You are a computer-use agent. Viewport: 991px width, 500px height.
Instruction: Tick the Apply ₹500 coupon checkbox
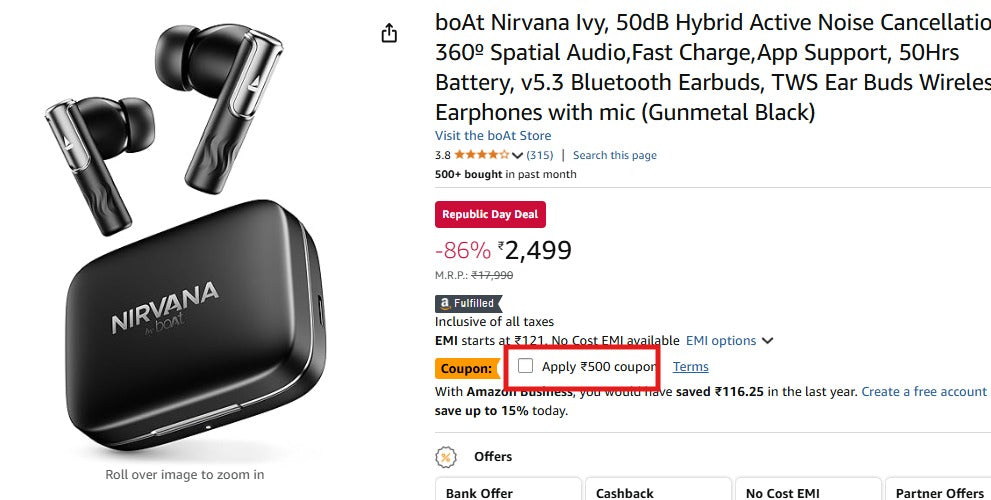tap(526, 366)
